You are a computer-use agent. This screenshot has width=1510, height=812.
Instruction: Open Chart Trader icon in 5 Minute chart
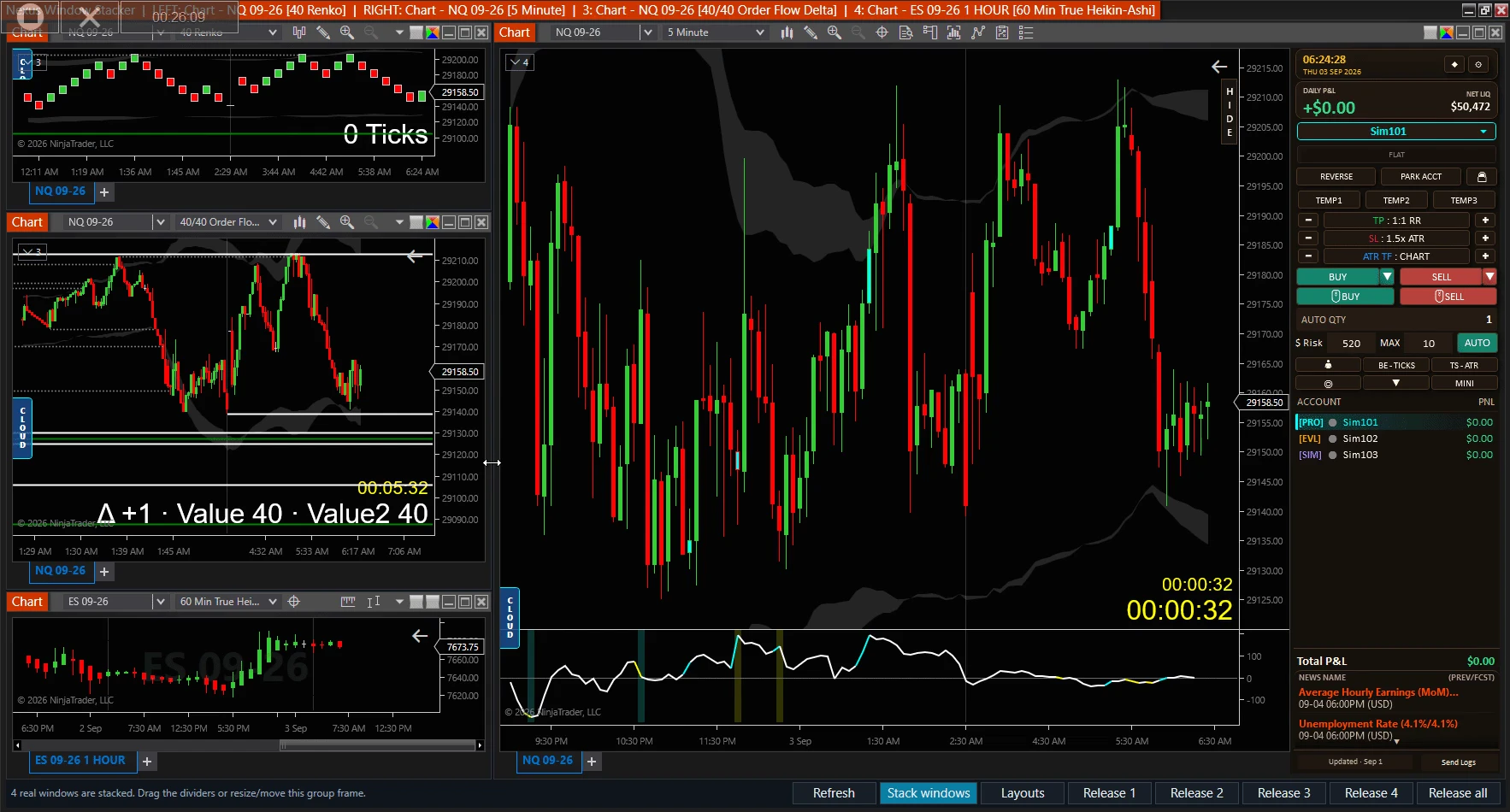930,32
